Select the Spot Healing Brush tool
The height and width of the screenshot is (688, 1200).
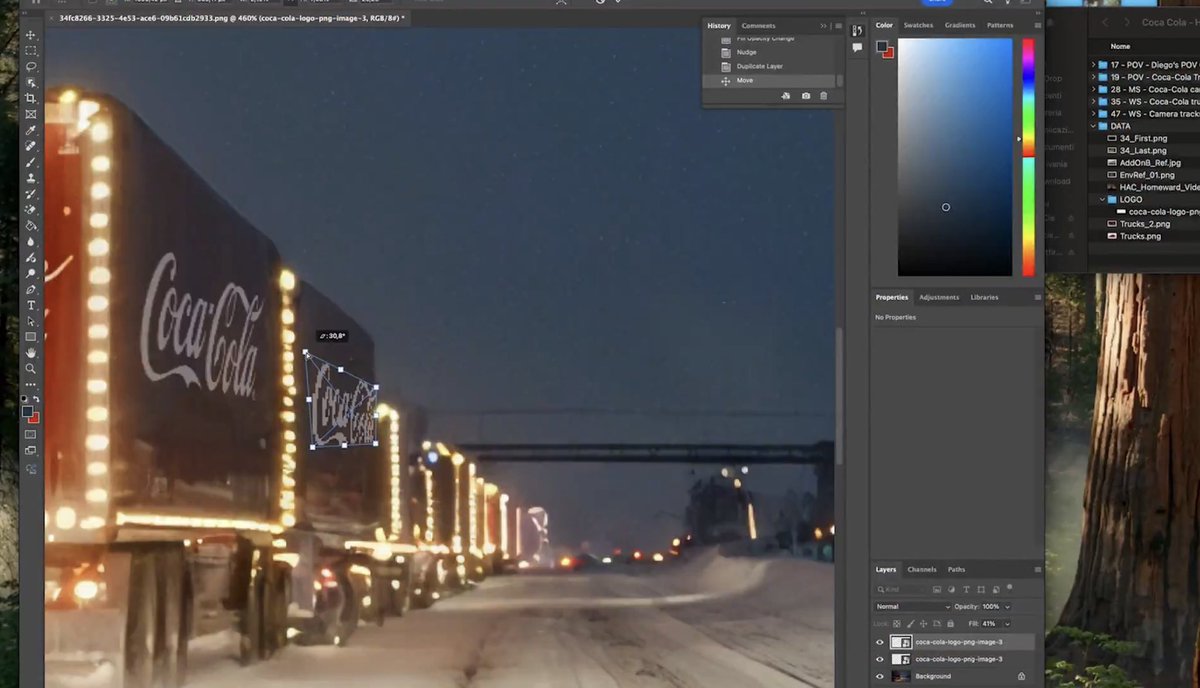(31, 146)
